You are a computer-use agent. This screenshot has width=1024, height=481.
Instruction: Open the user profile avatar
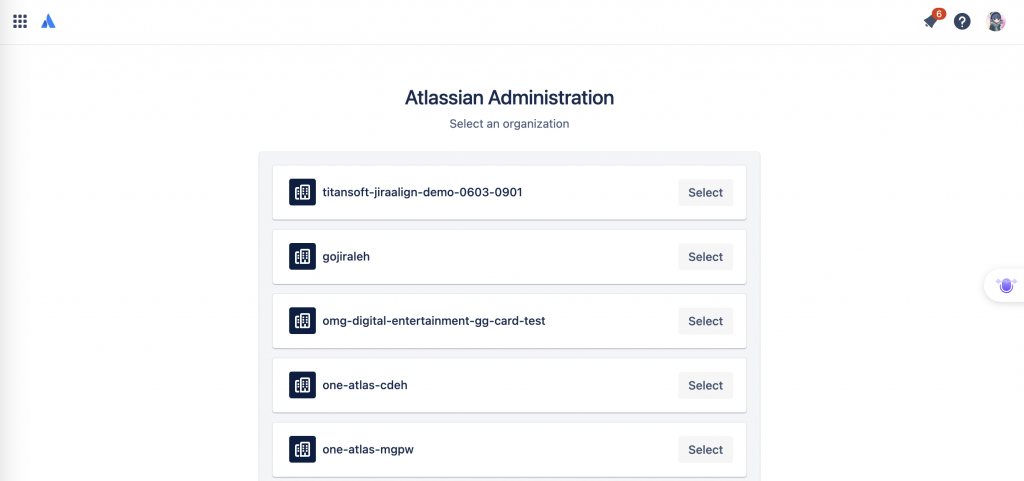pos(995,22)
